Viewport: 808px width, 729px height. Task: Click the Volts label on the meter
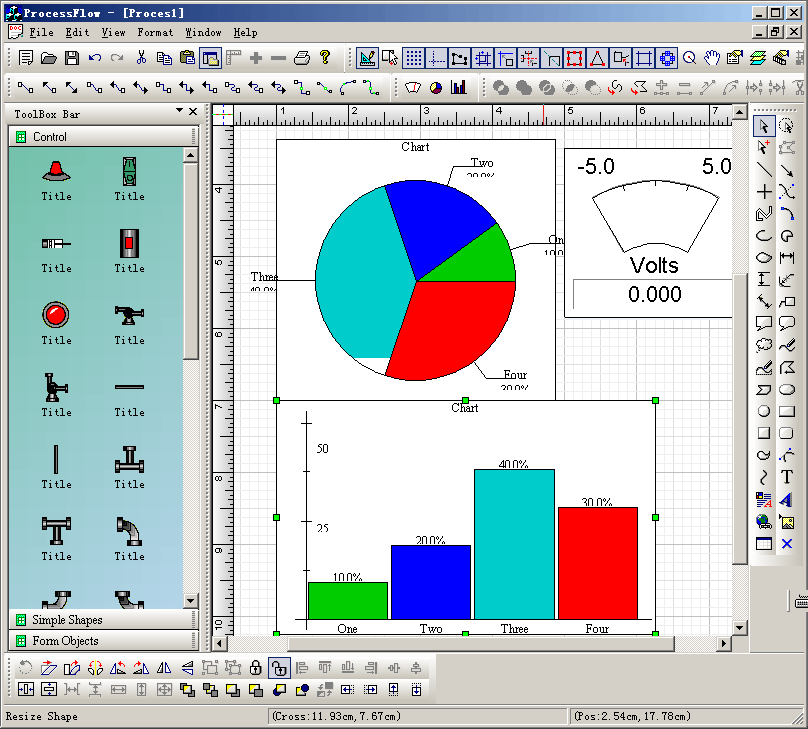pos(654,265)
